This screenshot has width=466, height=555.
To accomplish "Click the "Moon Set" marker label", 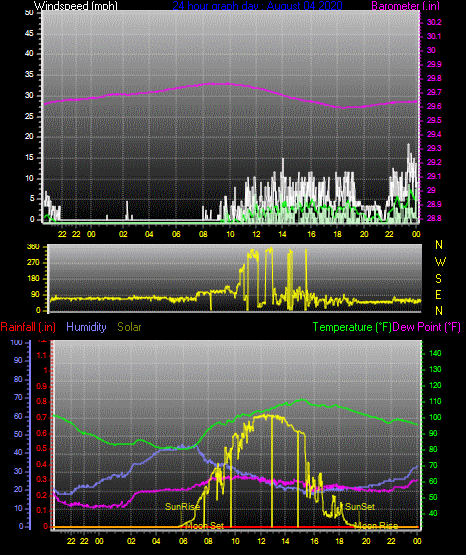I will [x=205, y=526].
